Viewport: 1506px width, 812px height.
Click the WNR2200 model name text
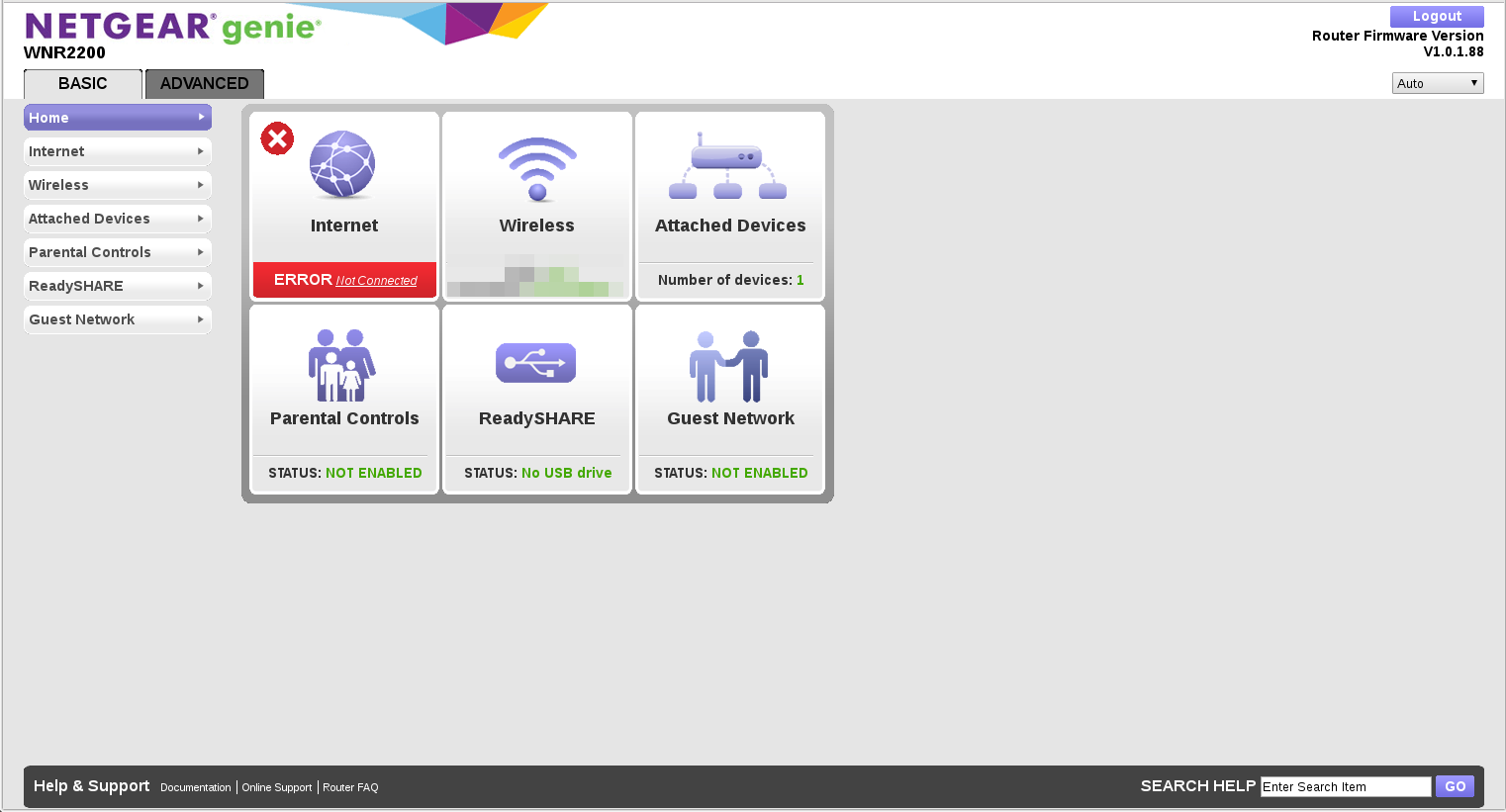coord(64,52)
